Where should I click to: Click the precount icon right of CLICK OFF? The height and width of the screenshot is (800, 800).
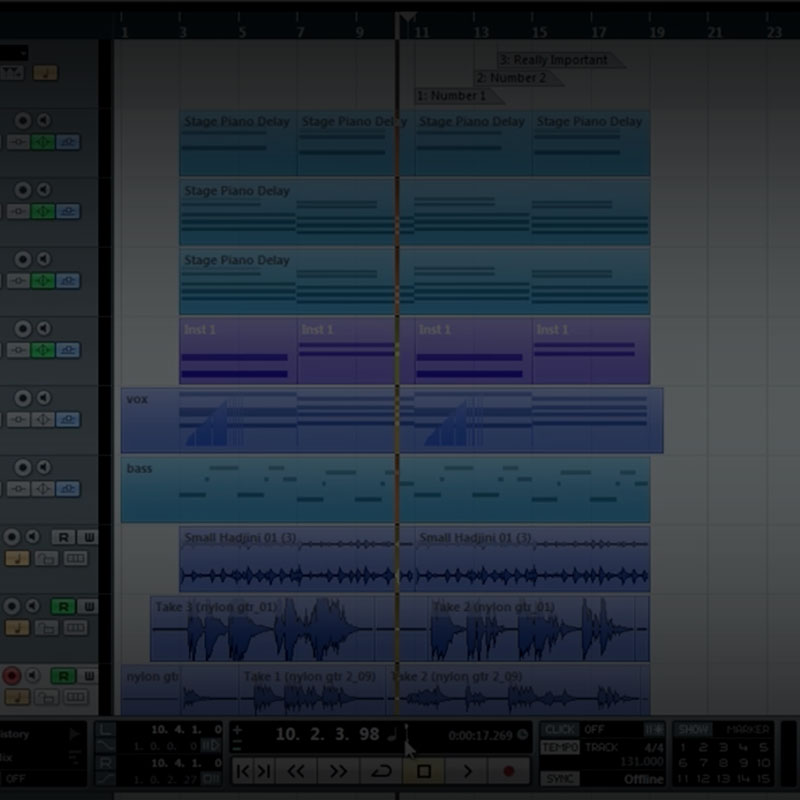coord(654,730)
